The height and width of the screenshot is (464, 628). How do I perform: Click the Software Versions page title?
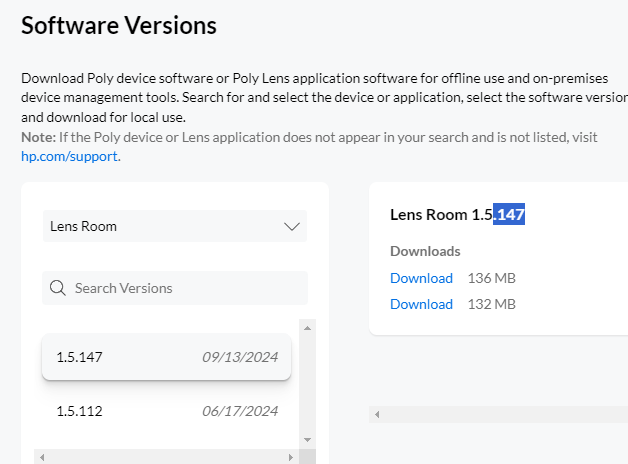click(119, 26)
